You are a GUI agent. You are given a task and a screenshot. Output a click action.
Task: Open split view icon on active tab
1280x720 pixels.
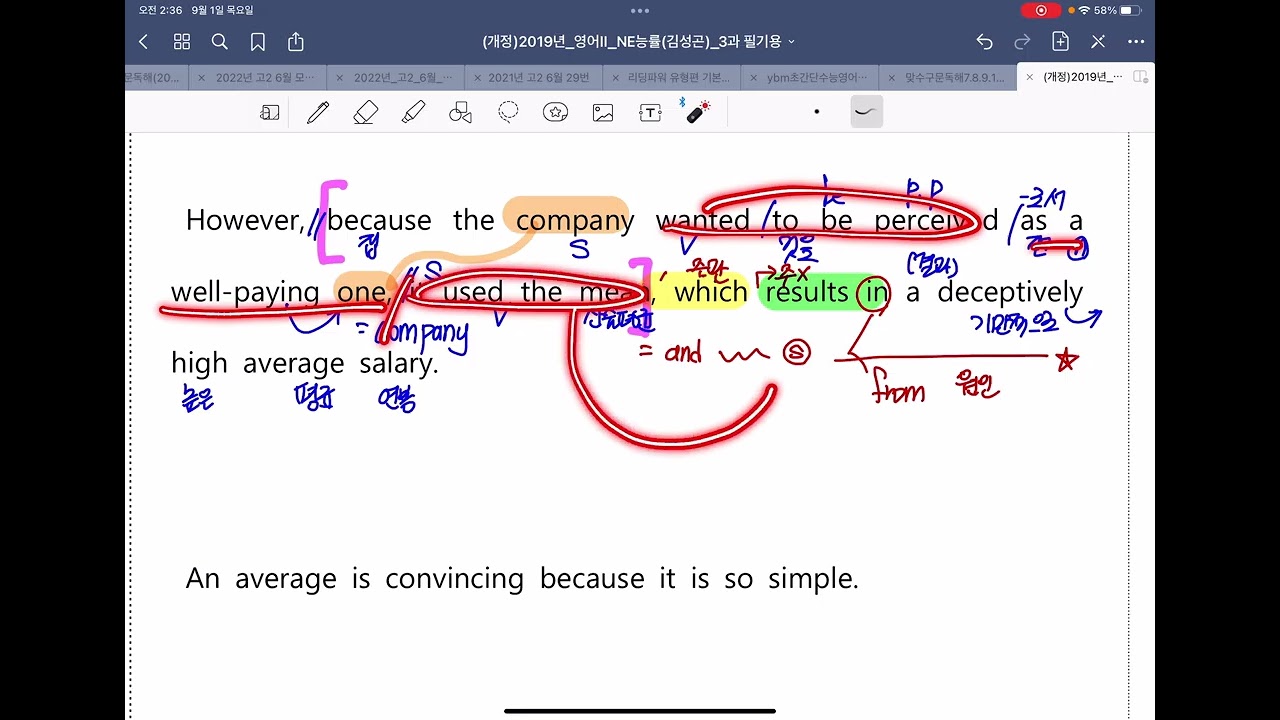click(x=1140, y=77)
